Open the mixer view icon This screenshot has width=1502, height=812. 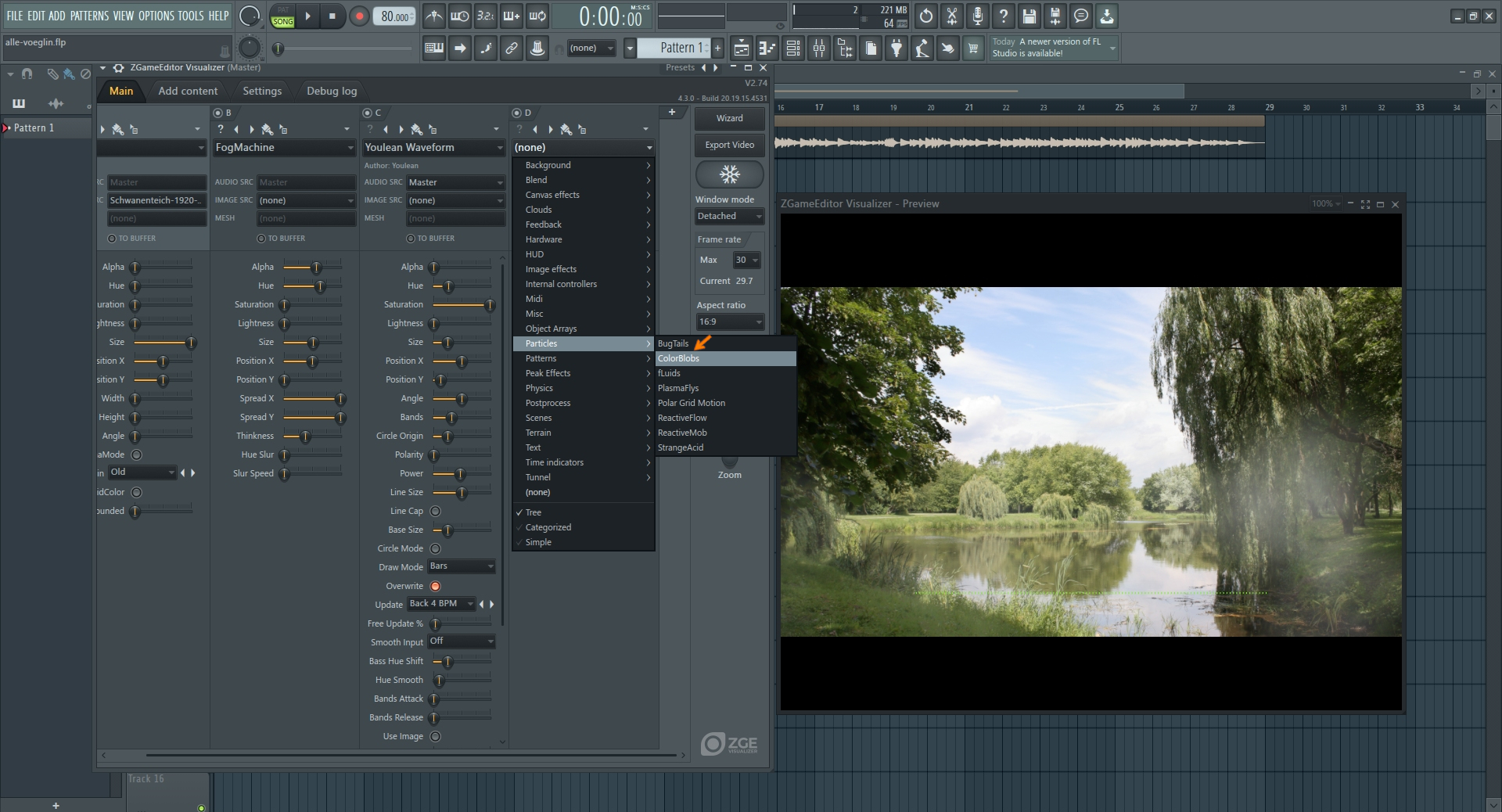pos(819,49)
